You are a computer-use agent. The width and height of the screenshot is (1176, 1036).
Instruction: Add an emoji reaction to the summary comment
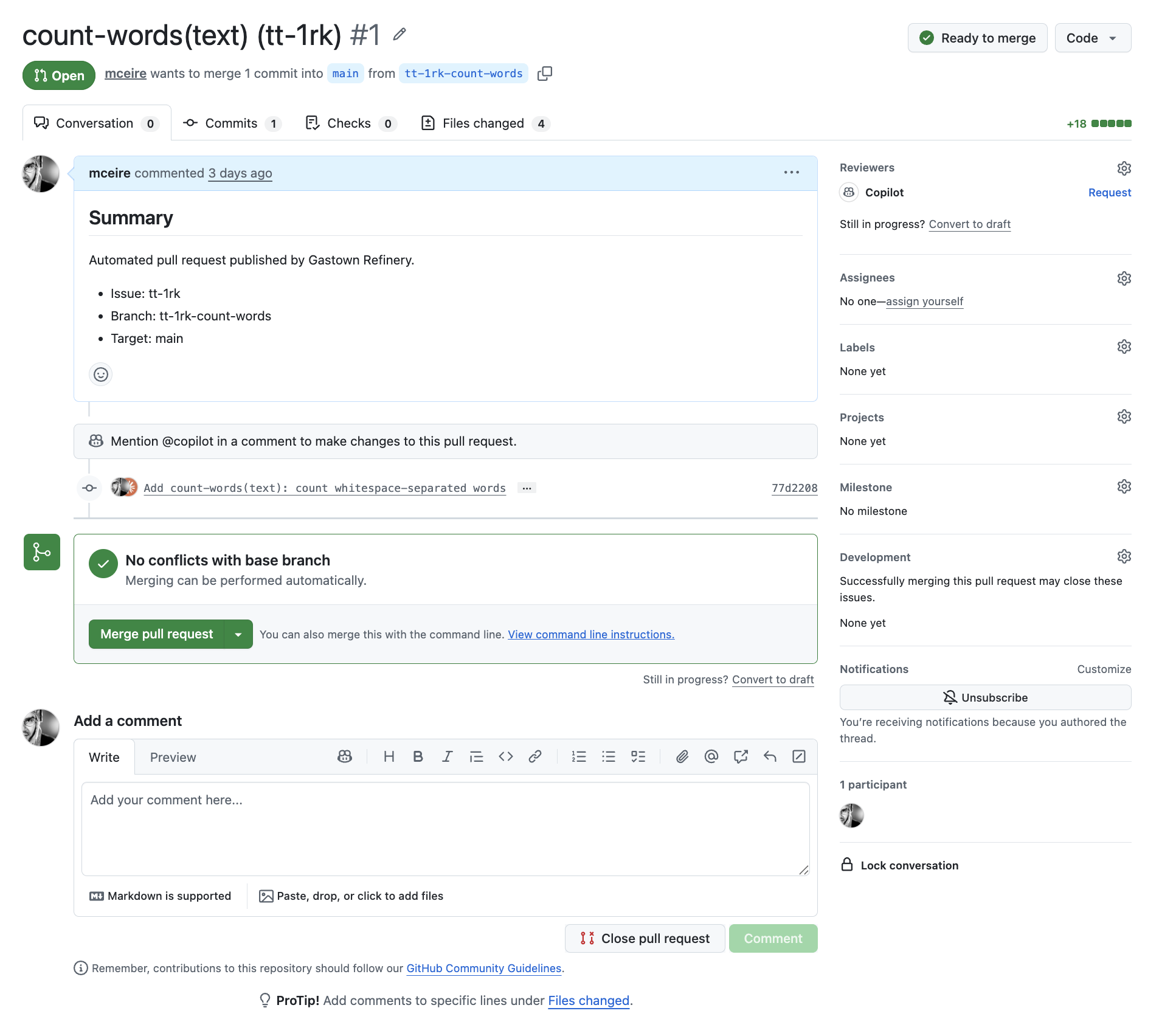[x=101, y=375]
